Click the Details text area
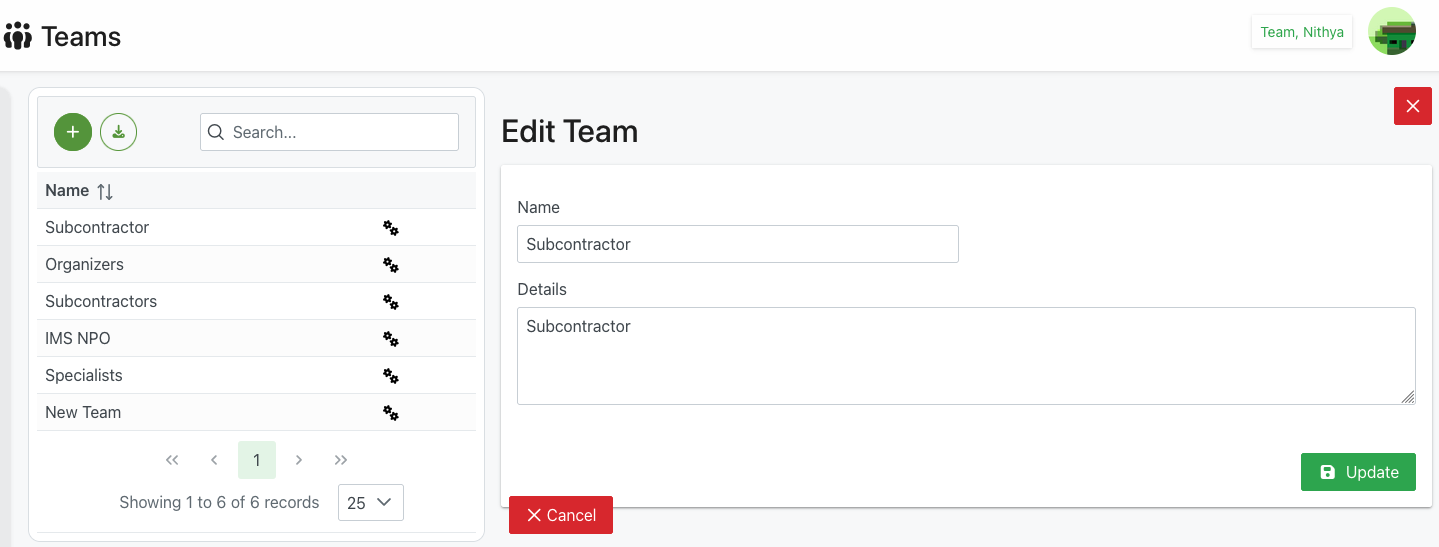 pyautogui.click(x=965, y=356)
